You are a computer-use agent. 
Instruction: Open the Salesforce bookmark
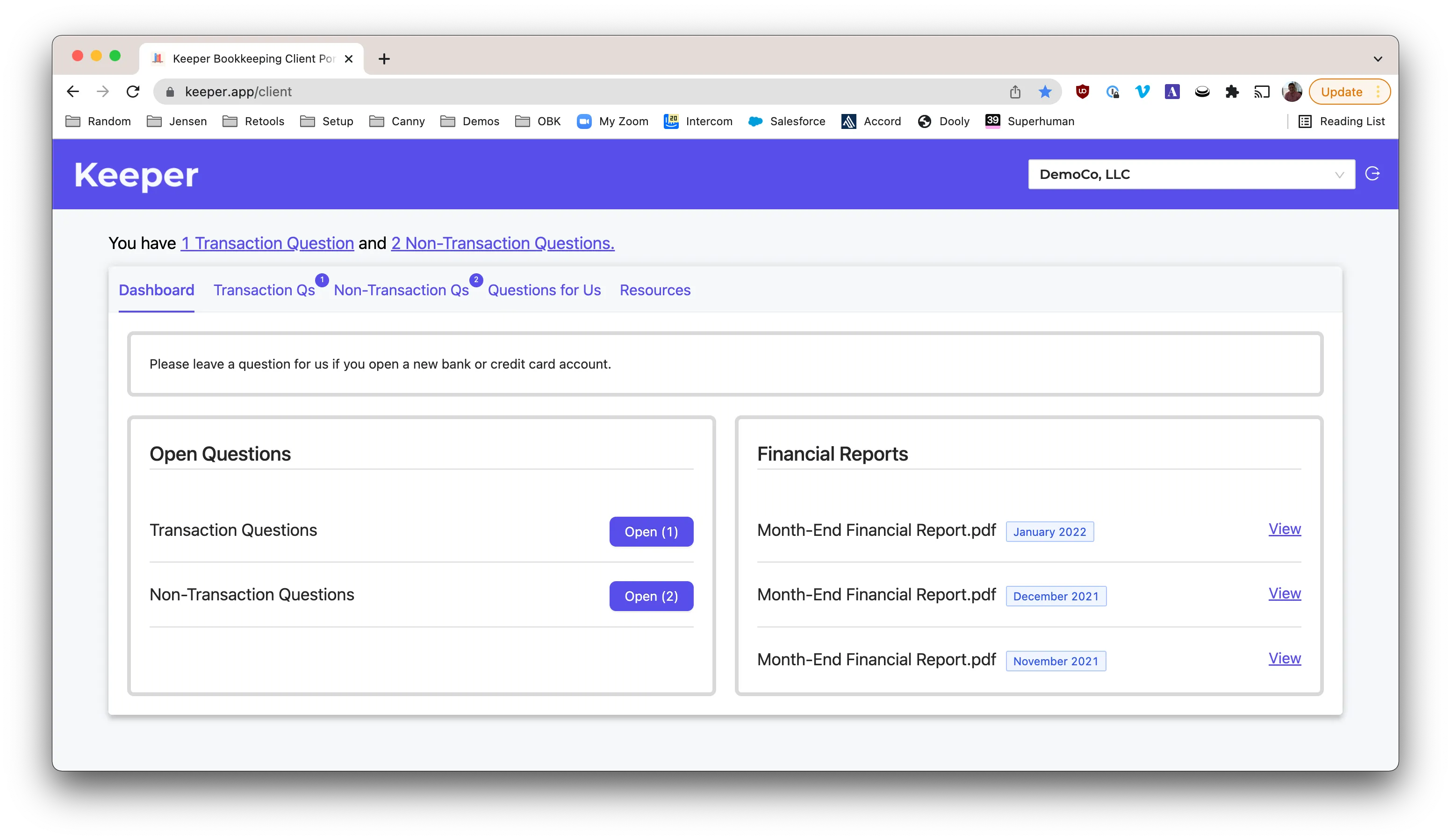pyautogui.click(x=787, y=121)
